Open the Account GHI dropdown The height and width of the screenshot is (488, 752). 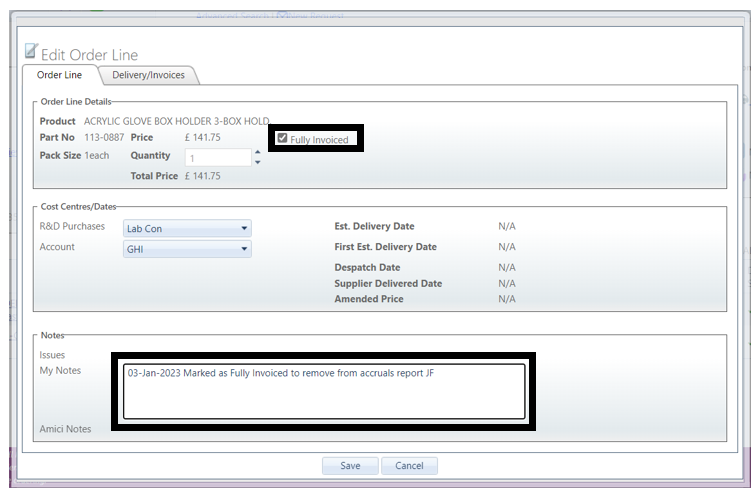coord(187,249)
